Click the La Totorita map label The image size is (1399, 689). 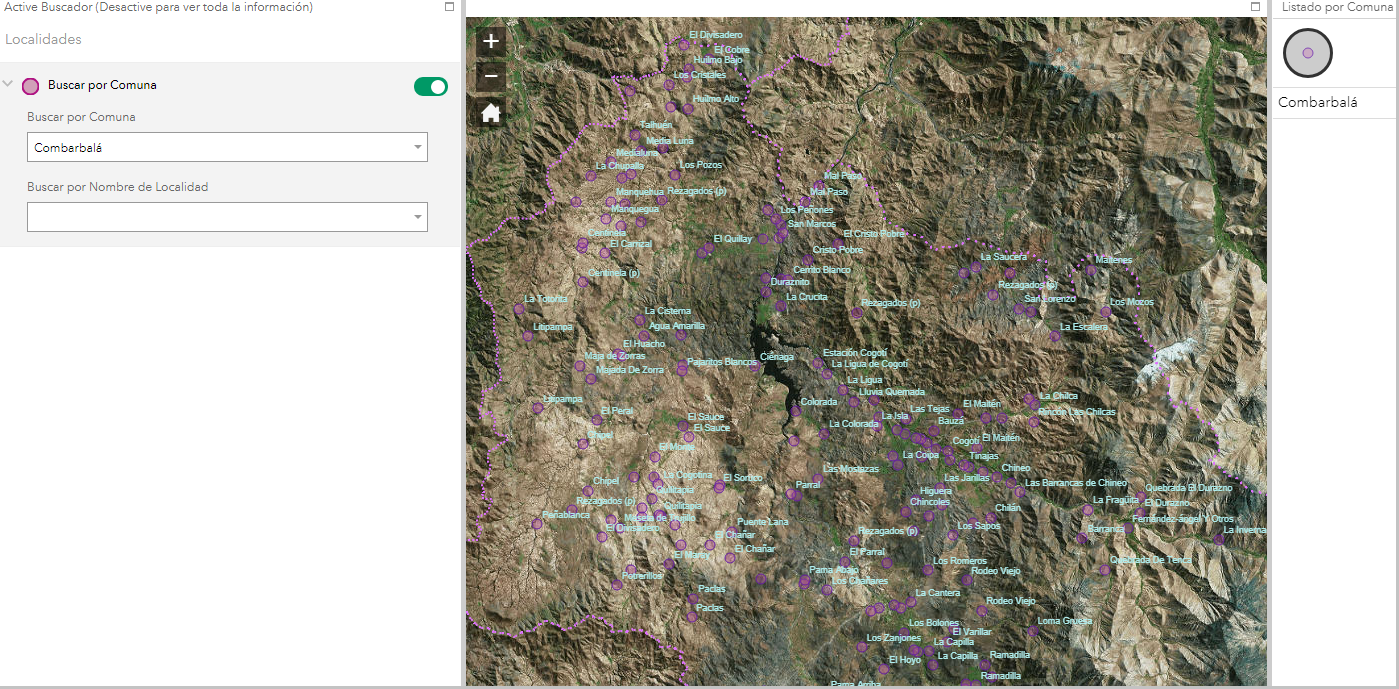pos(545,299)
